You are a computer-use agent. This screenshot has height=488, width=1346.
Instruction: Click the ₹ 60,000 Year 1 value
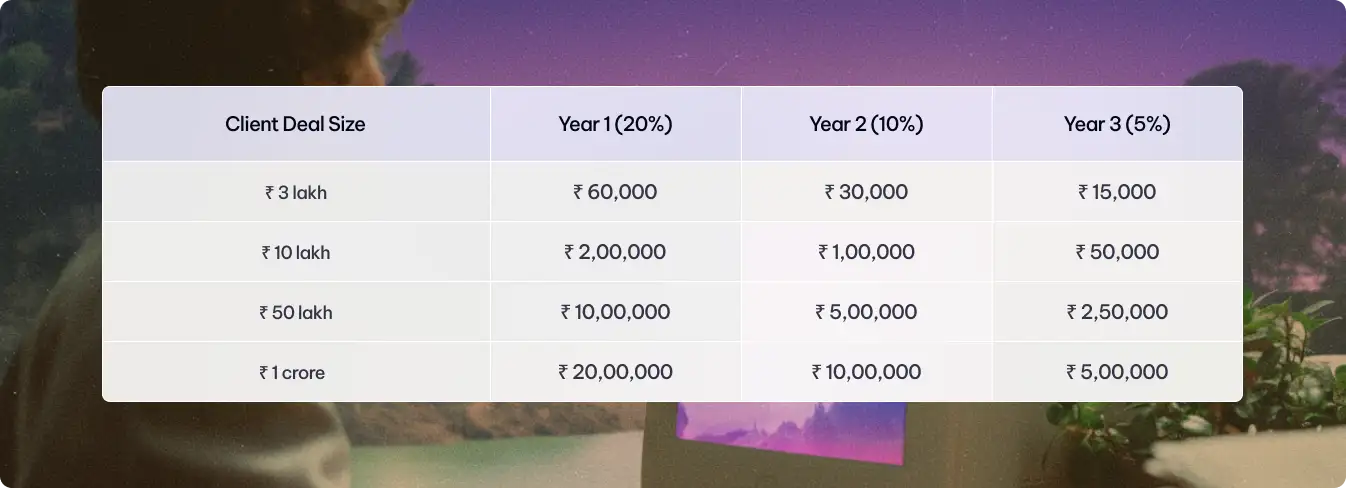615,192
